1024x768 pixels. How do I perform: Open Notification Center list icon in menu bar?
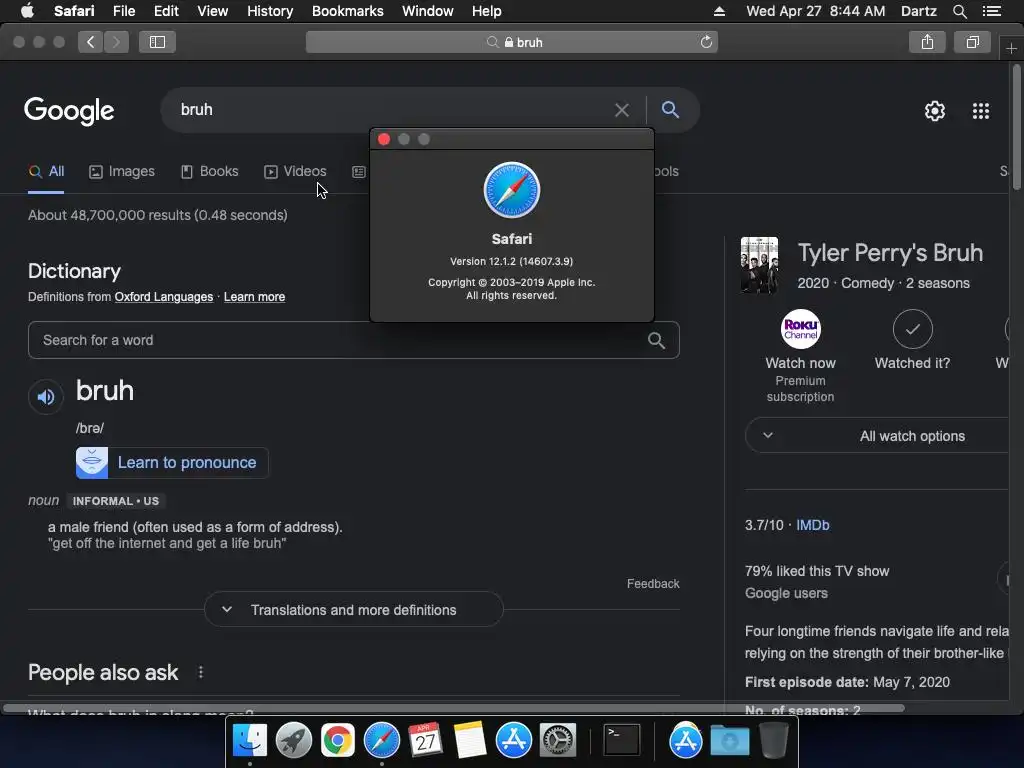pyautogui.click(x=991, y=11)
